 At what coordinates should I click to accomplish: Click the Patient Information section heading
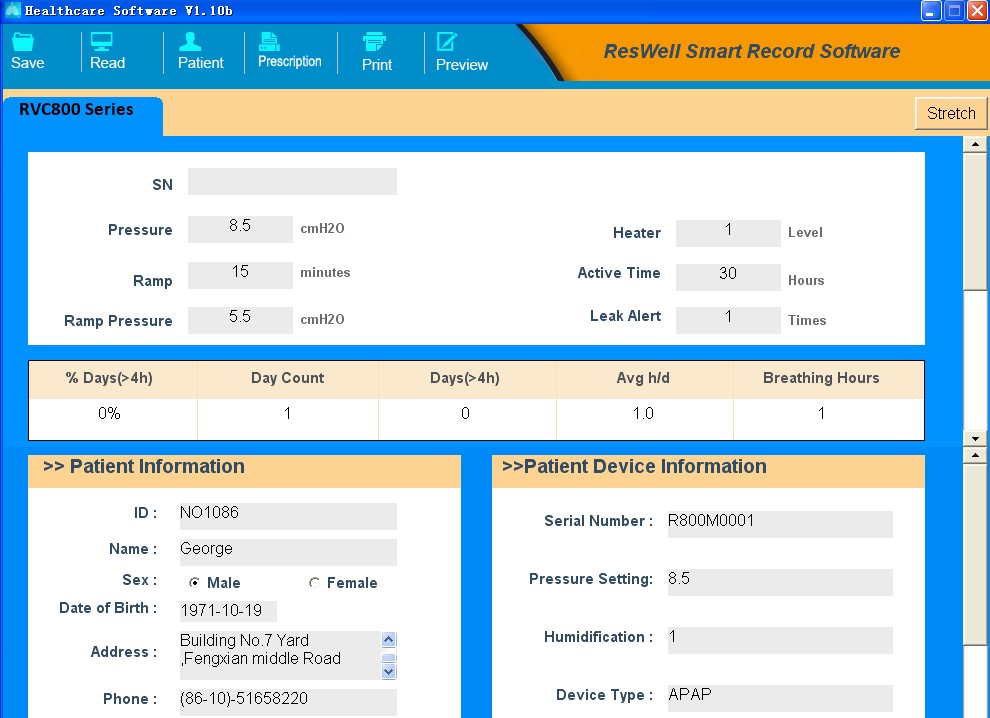click(x=144, y=467)
